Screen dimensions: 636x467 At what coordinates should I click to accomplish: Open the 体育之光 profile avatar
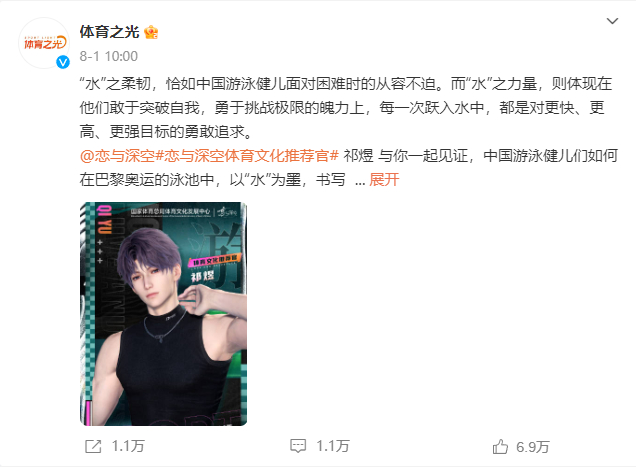point(44,43)
